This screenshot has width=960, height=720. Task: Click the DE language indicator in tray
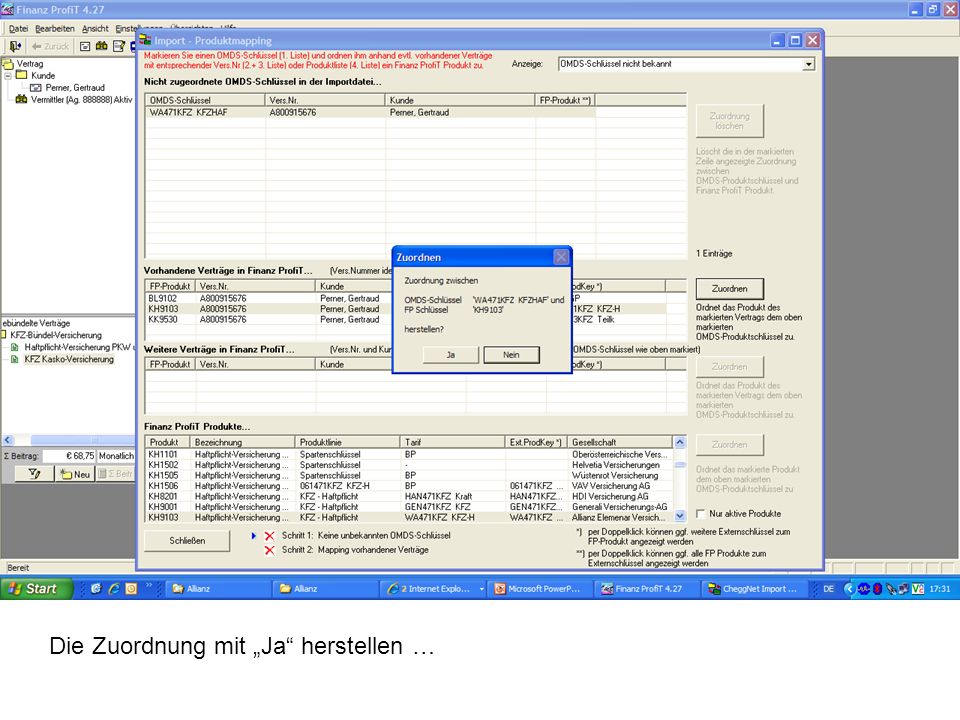(828, 589)
